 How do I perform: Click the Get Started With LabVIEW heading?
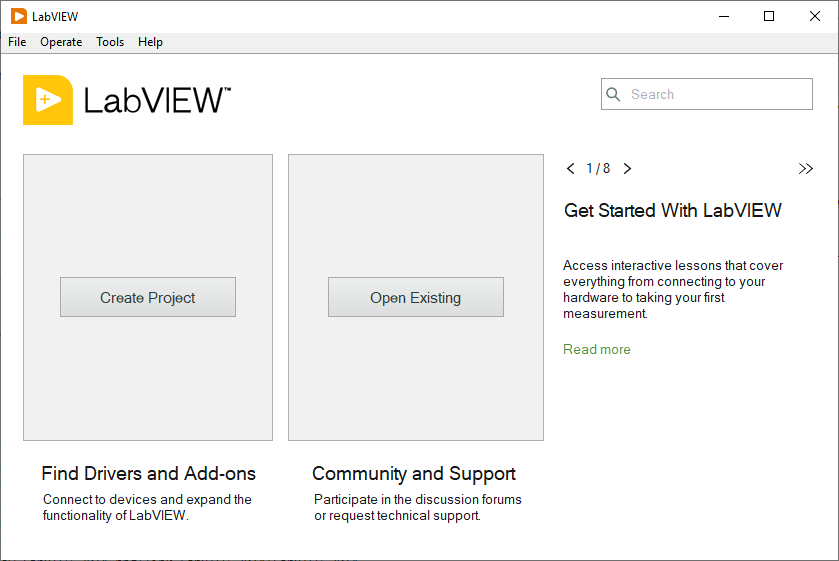tap(673, 211)
